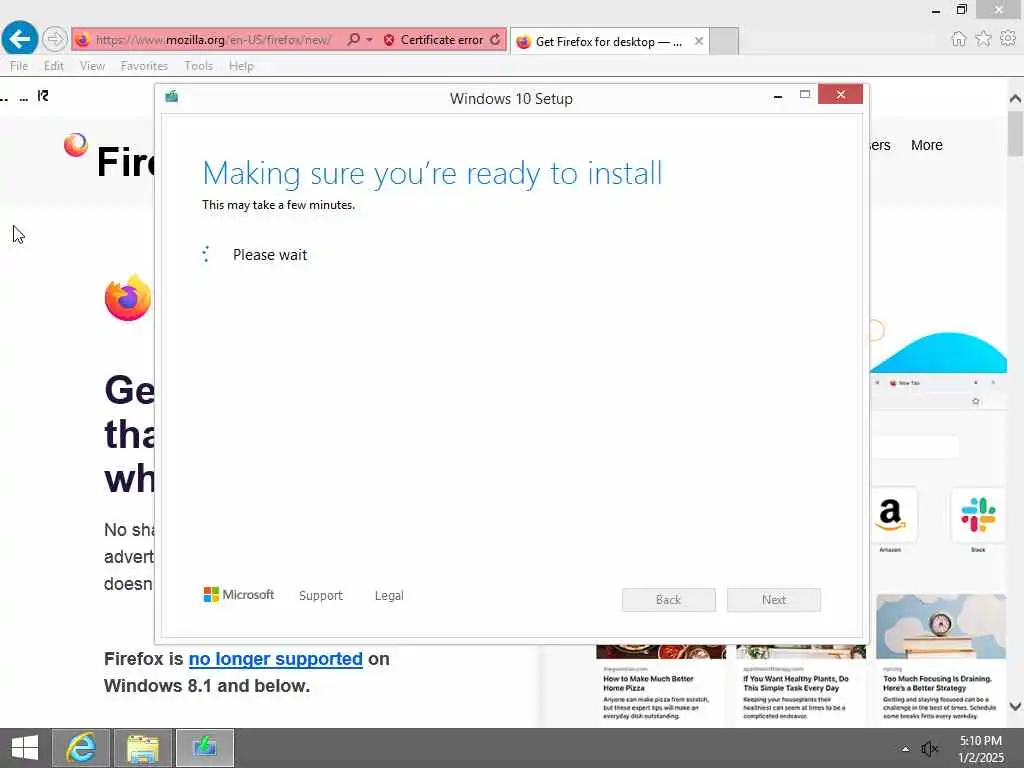
Task: Open the If You Want Healthy Plants article
Action: (x=801, y=682)
